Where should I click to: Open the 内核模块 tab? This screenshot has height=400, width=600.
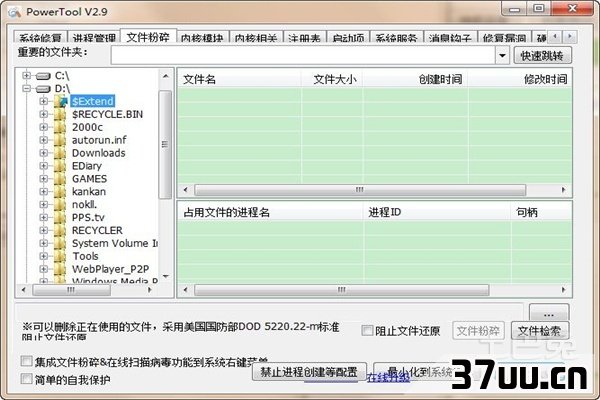pos(203,37)
